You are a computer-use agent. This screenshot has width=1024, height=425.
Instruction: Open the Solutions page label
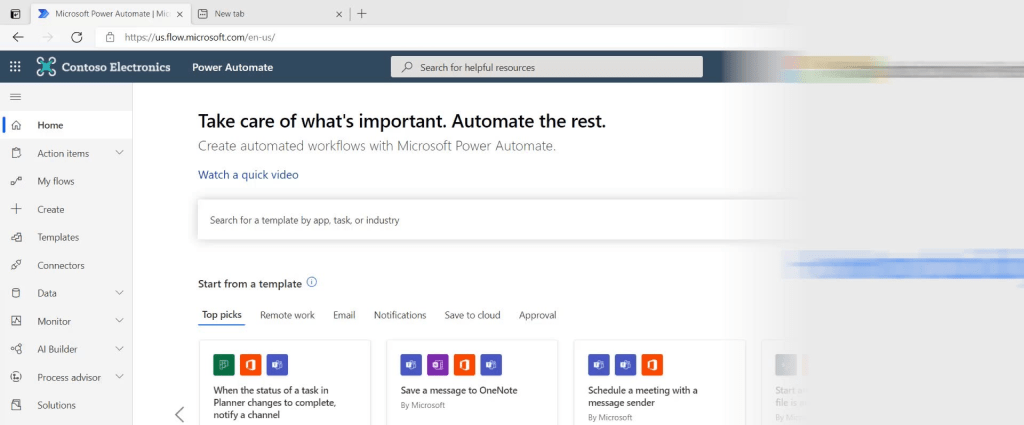pos(56,405)
